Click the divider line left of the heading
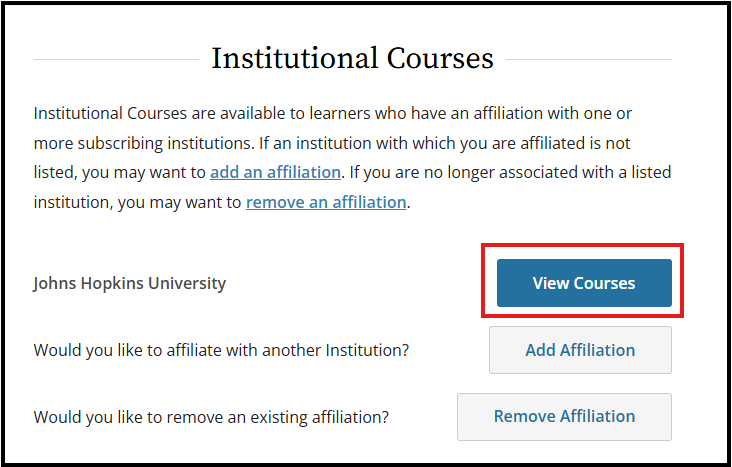Viewport: 732px width, 467px height. click(116, 59)
